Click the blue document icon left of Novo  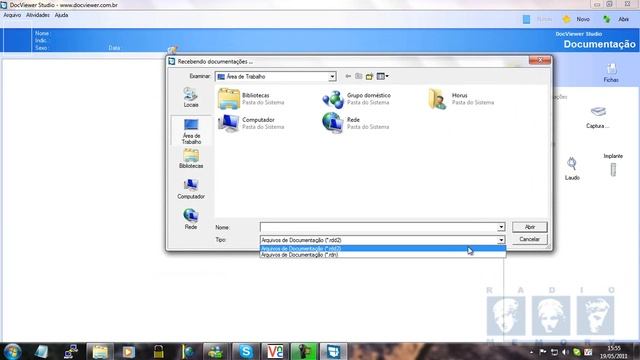click(x=527, y=19)
